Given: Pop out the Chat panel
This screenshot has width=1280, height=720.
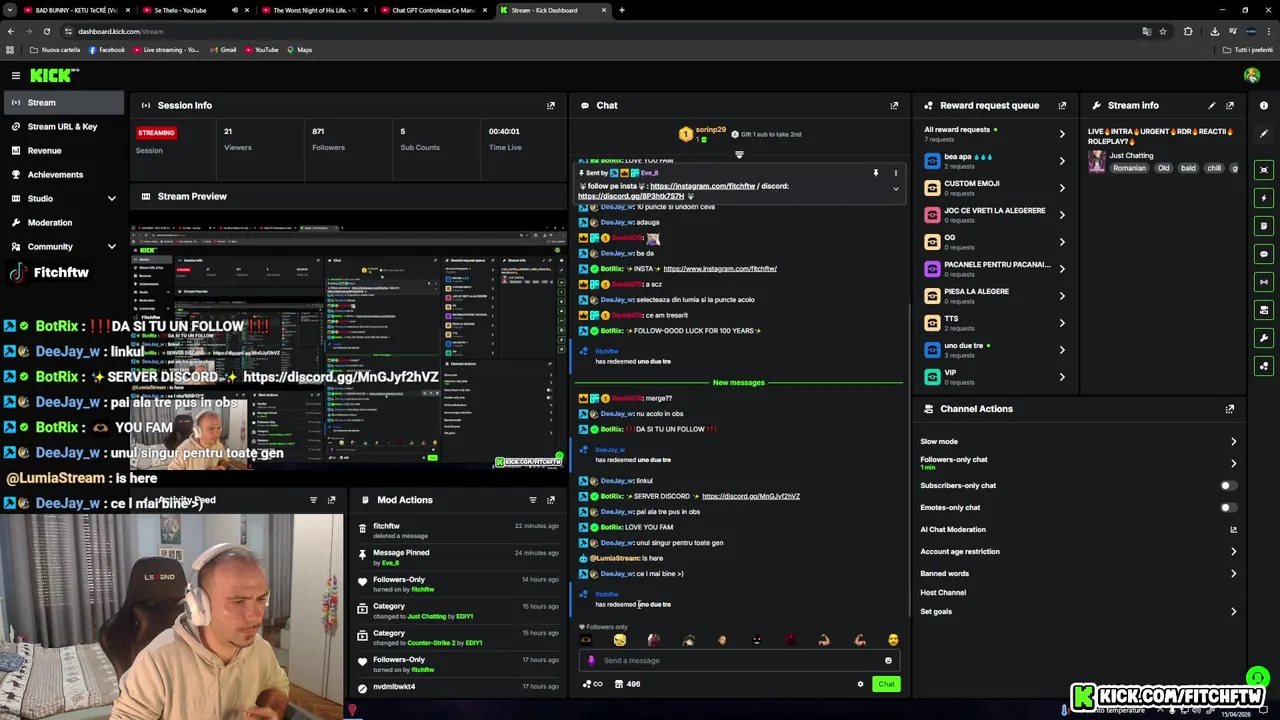Looking at the screenshot, I should pos(894,105).
